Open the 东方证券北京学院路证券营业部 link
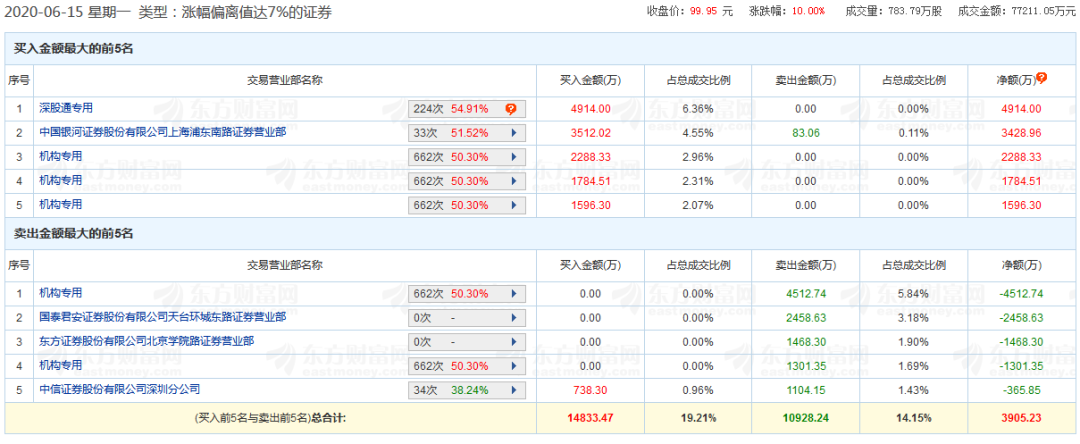1080x444 pixels. click(146, 341)
